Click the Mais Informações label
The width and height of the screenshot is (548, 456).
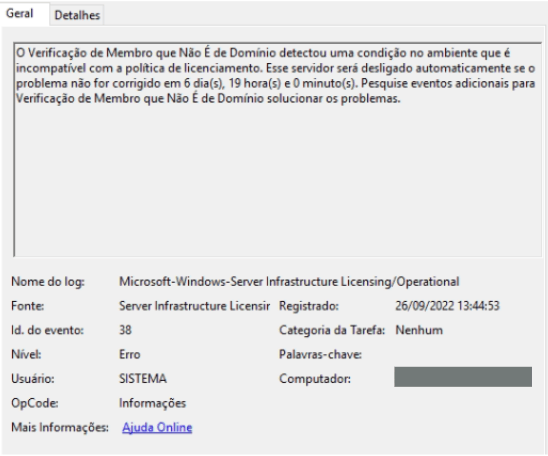(60, 427)
